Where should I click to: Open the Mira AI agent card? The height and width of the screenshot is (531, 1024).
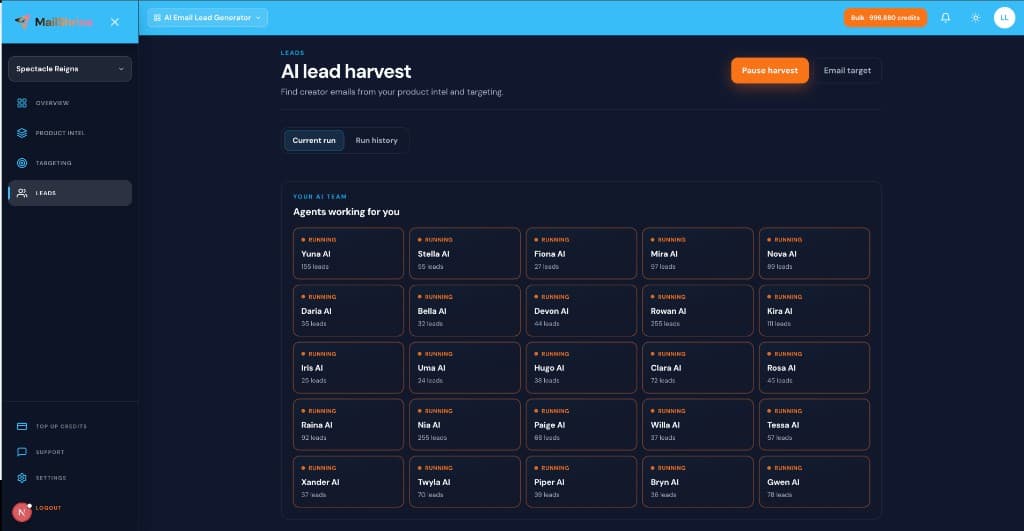[697, 253]
